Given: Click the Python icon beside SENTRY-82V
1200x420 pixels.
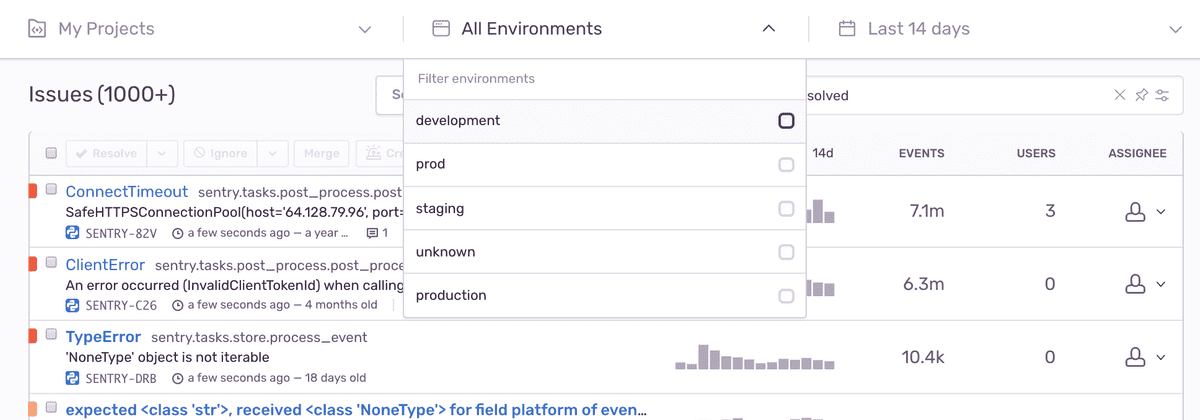Looking at the screenshot, I should 73,233.
